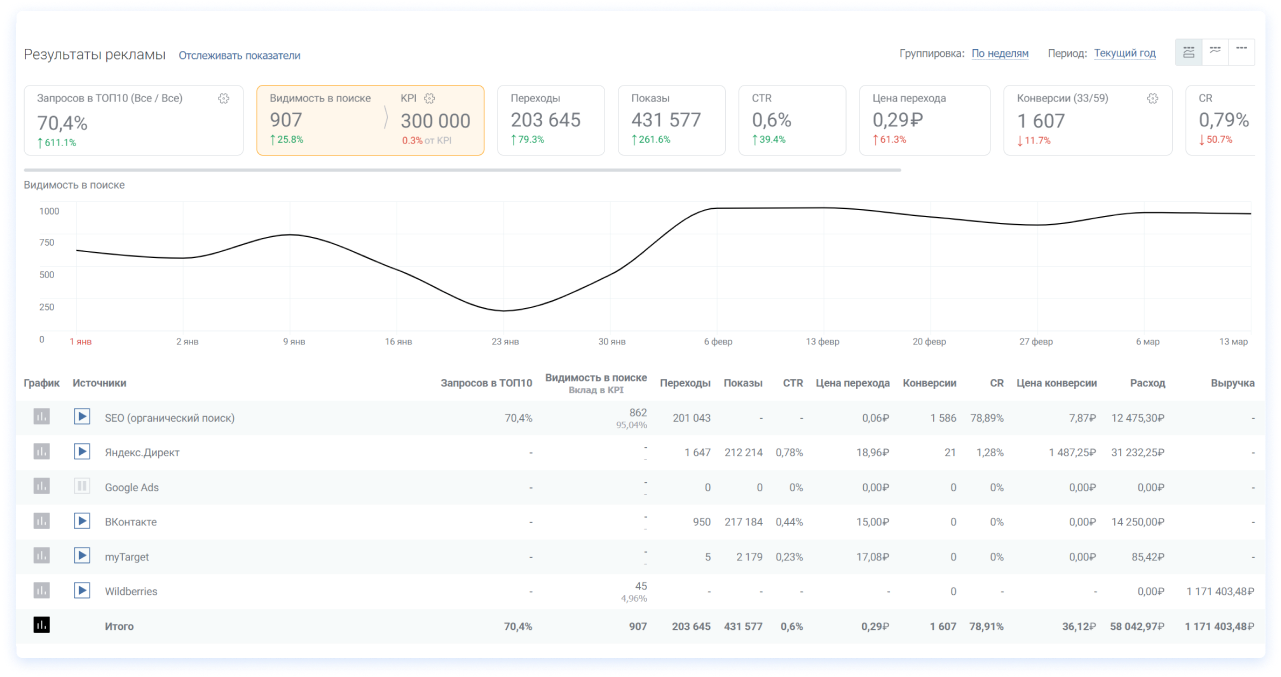The height and width of the screenshot is (677, 1281).
Task: Click play icon beside myTarget
Action: (x=82, y=556)
